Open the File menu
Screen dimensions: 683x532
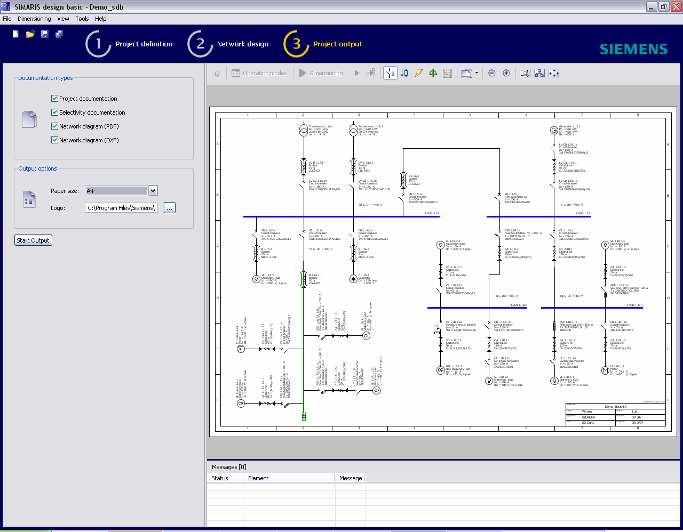coord(7,19)
